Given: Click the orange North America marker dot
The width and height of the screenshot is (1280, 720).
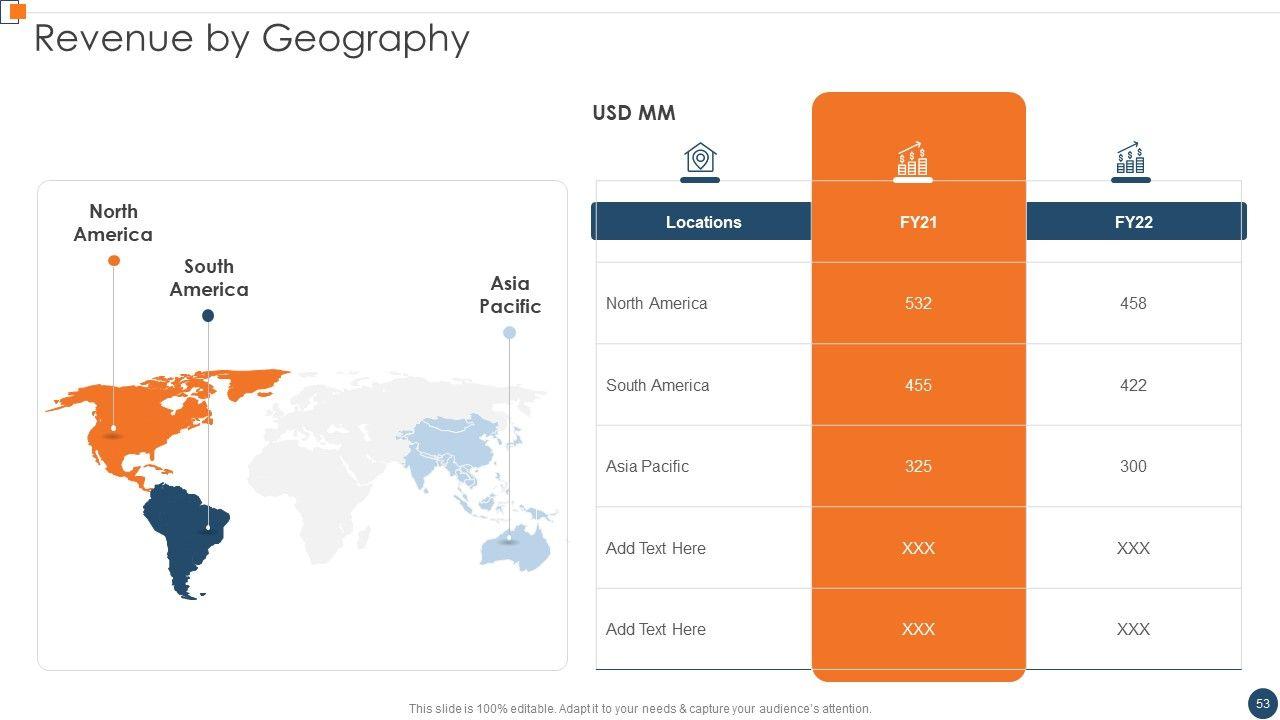Looking at the screenshot, I should coord(114,260).
